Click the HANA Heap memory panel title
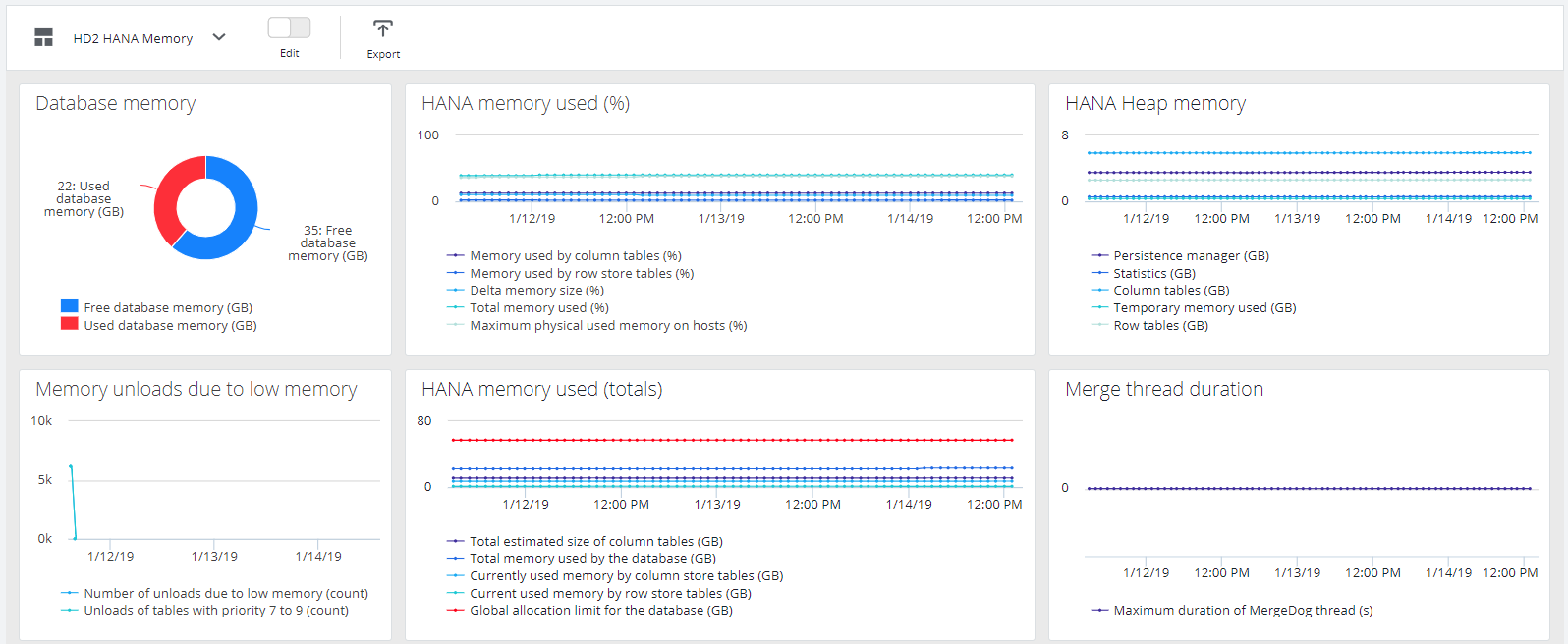 (x=1155, y=103)
